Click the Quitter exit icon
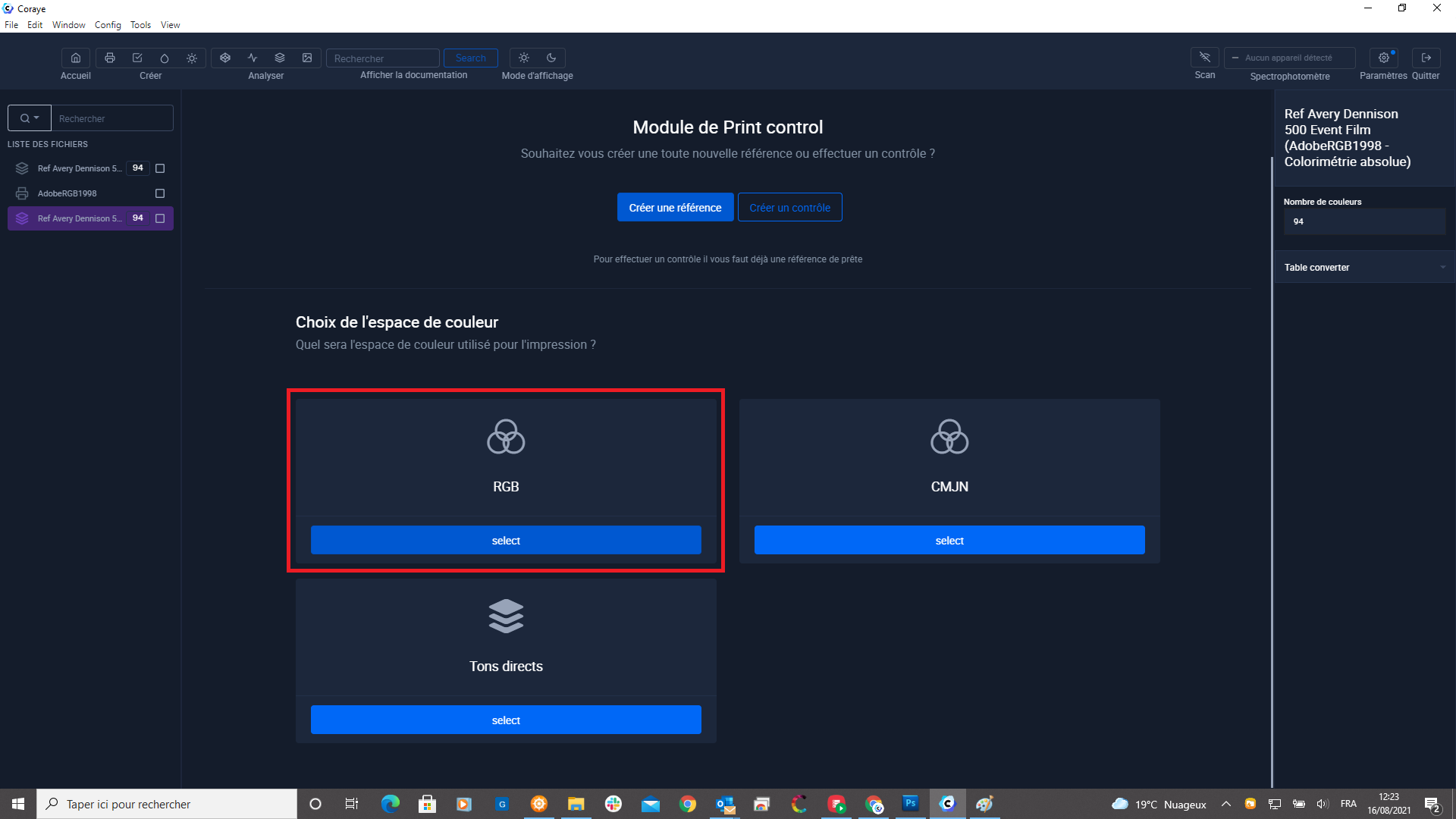This screenshot has width=1456, height=819. [x=1426, y=58]
